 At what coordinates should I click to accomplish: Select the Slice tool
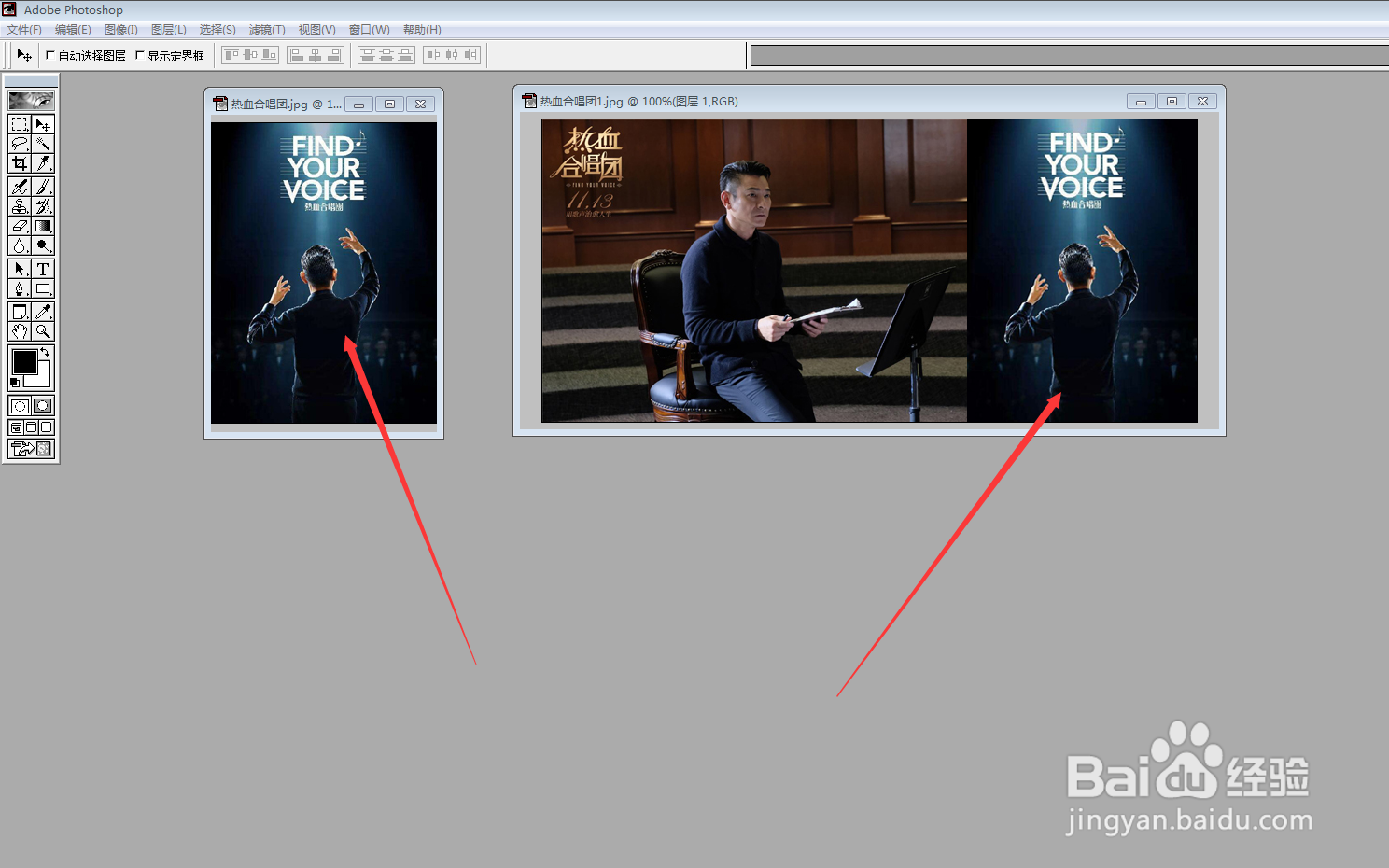[43, 163]
